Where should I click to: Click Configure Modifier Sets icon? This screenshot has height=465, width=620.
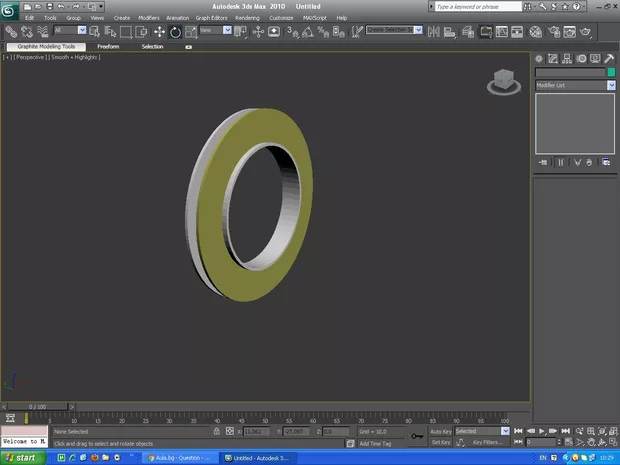click(606, 162)
